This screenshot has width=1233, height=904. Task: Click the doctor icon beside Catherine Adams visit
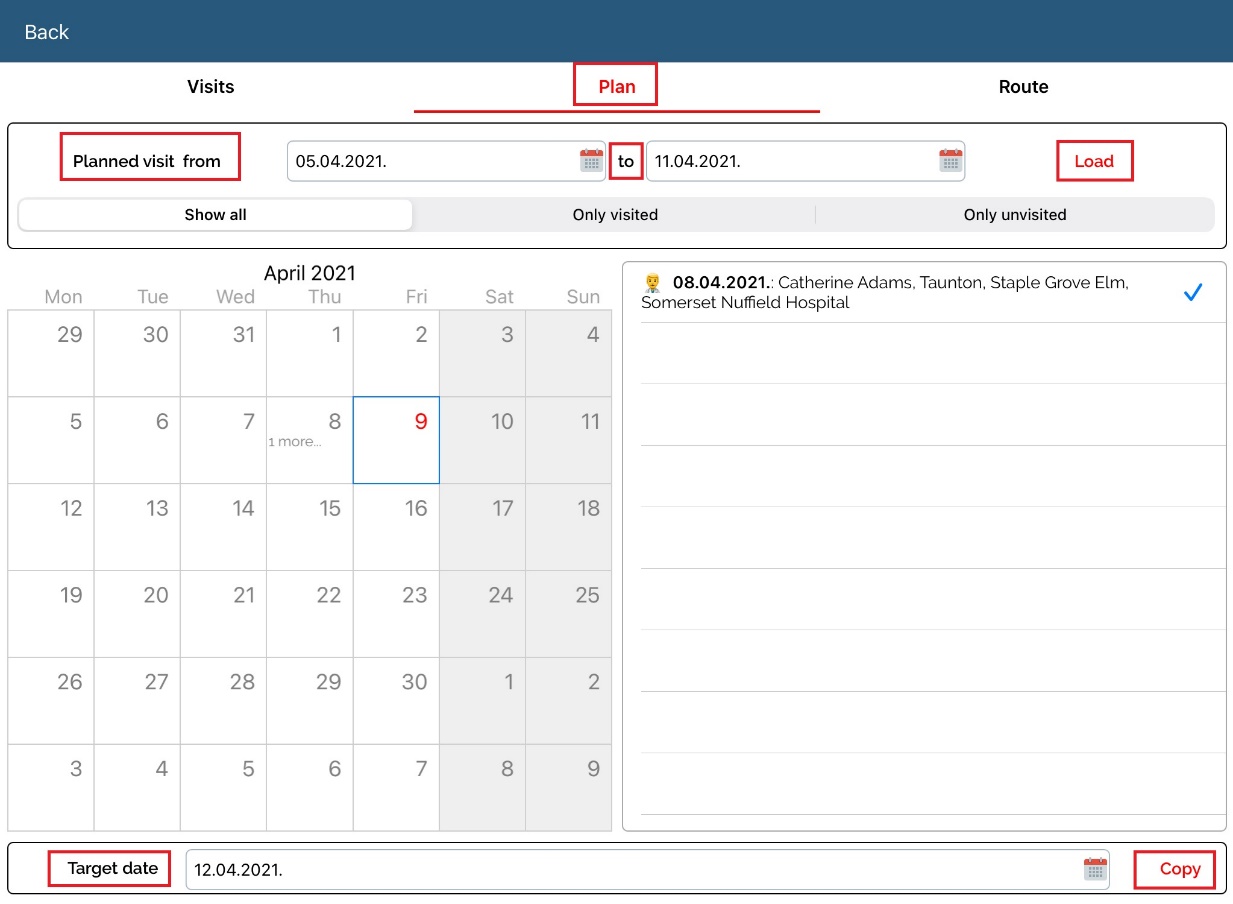coord(653,283)
